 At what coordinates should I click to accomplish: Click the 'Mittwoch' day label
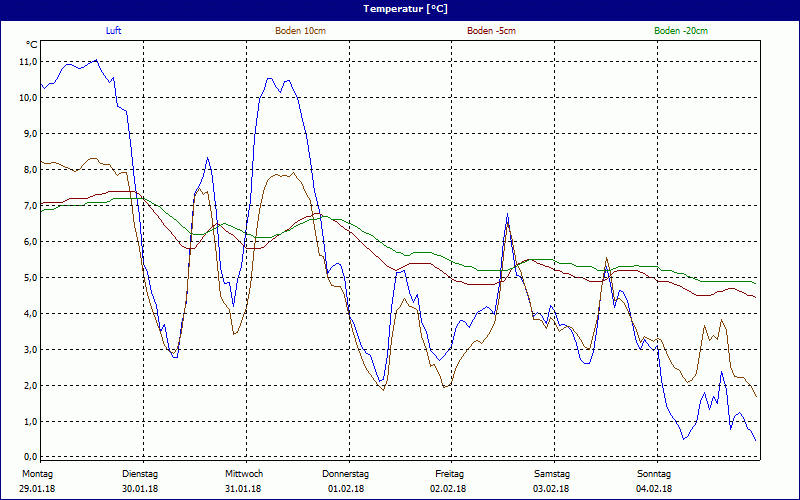pyautogui.click(x=244, y=474)
